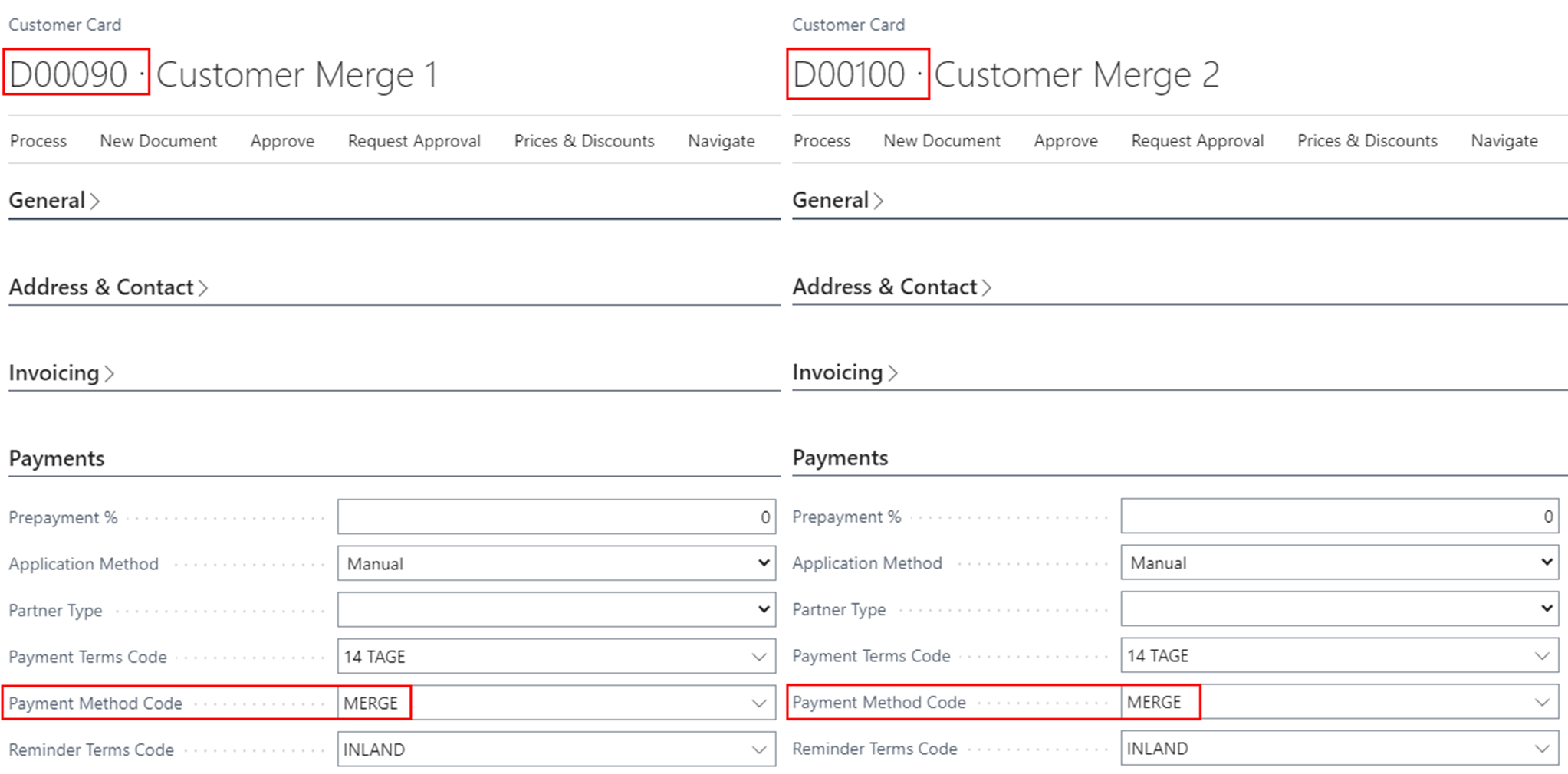Click Prepayment % field on Customer Merge 1

[556, 517]
